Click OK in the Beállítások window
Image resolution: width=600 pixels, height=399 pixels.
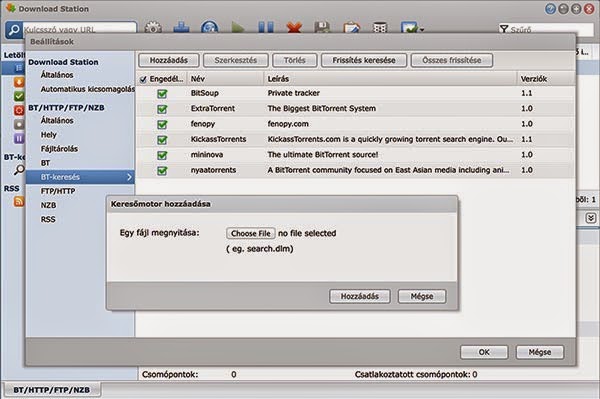(x=484, y=352)
